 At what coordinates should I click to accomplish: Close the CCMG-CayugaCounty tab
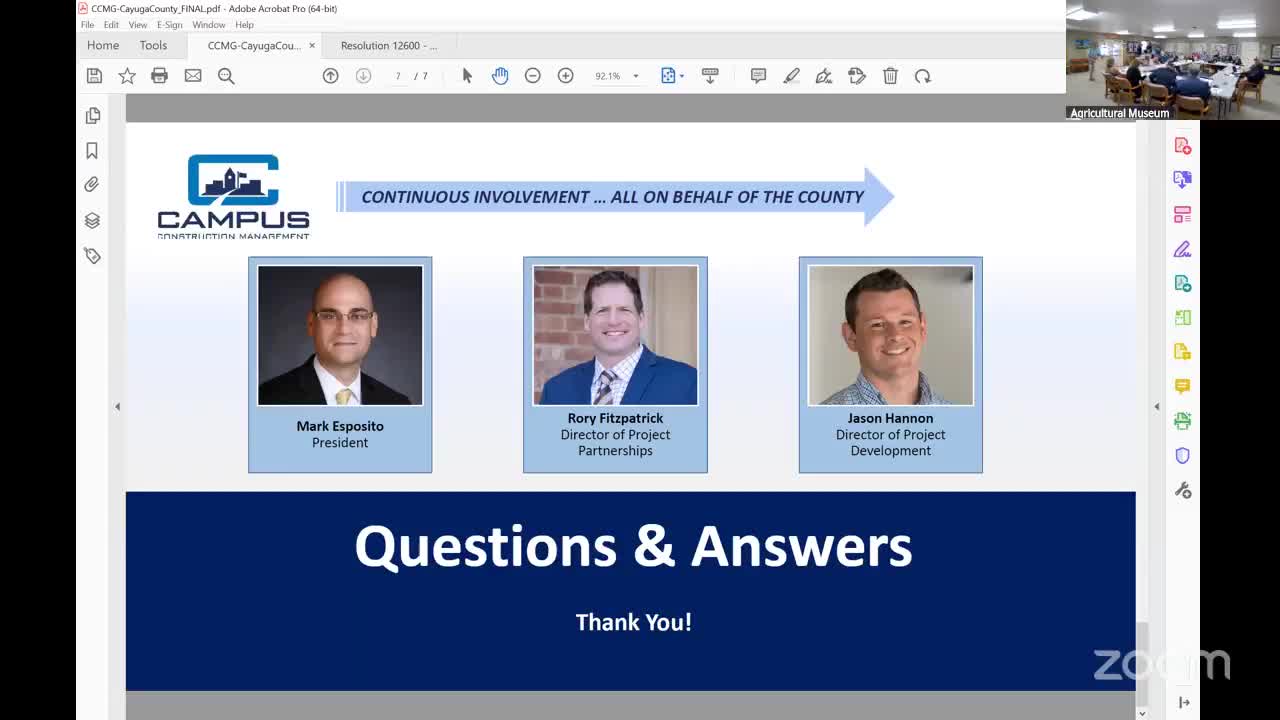[x=312, y=45]
